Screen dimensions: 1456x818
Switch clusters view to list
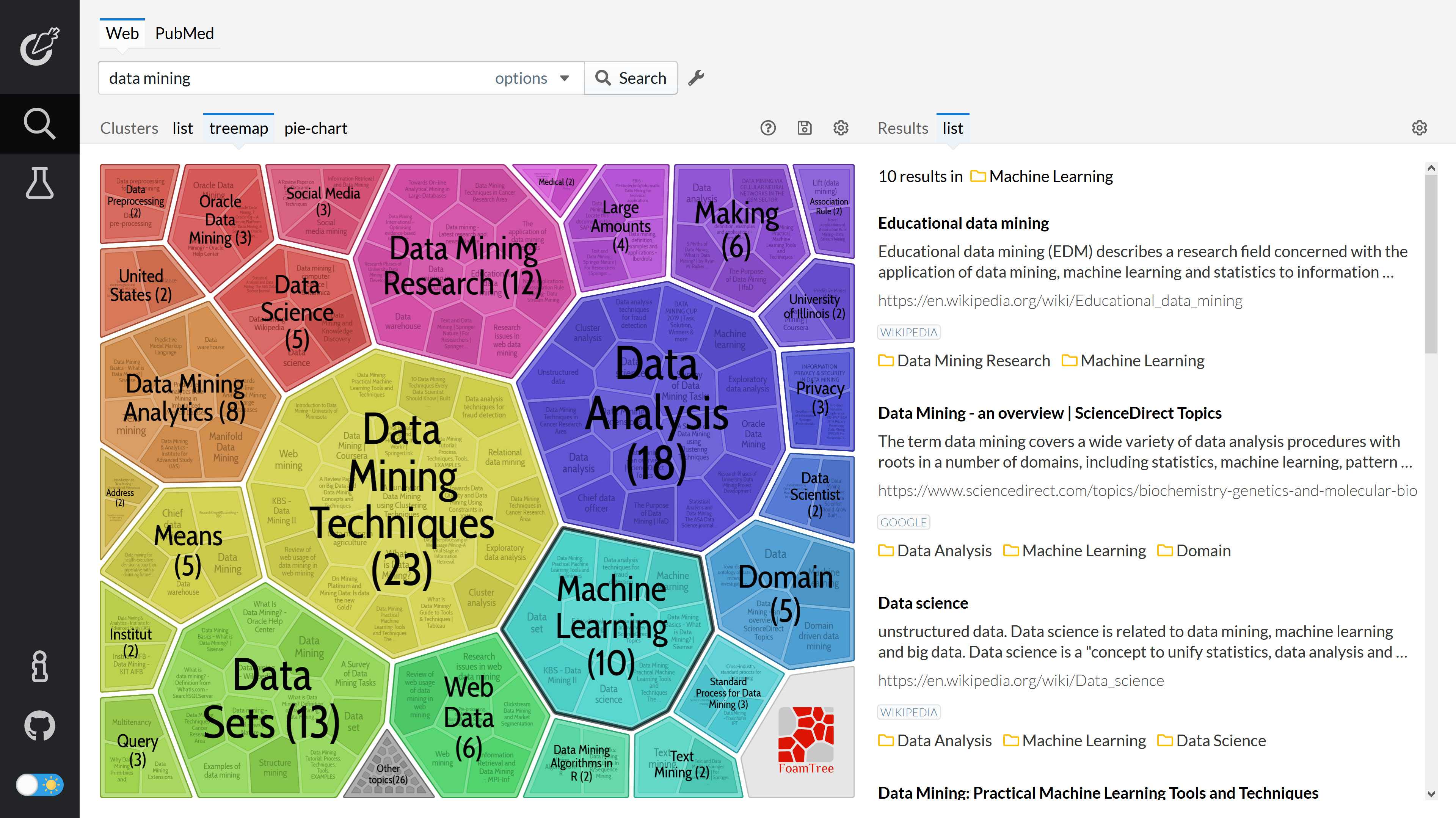[x=182, y=128]
